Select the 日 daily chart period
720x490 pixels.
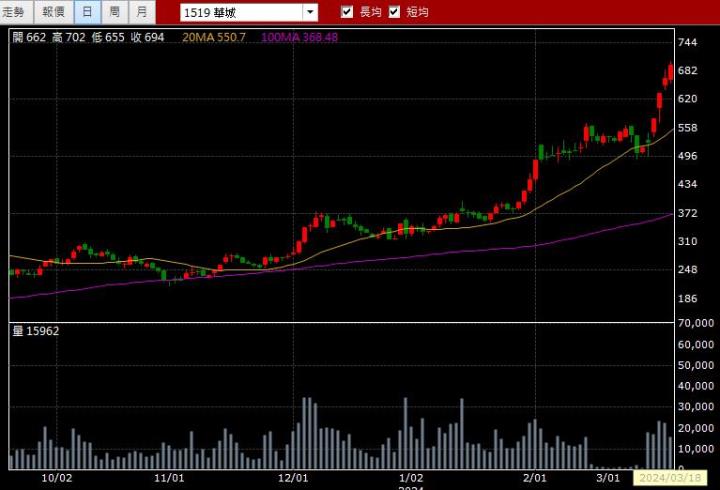(87, 12)
